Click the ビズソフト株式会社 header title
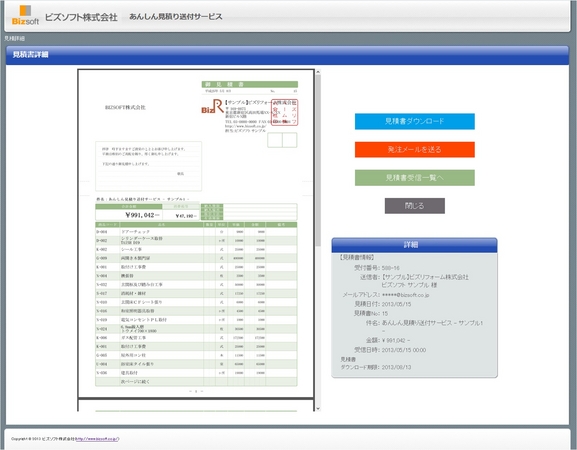 coord(81,17)
